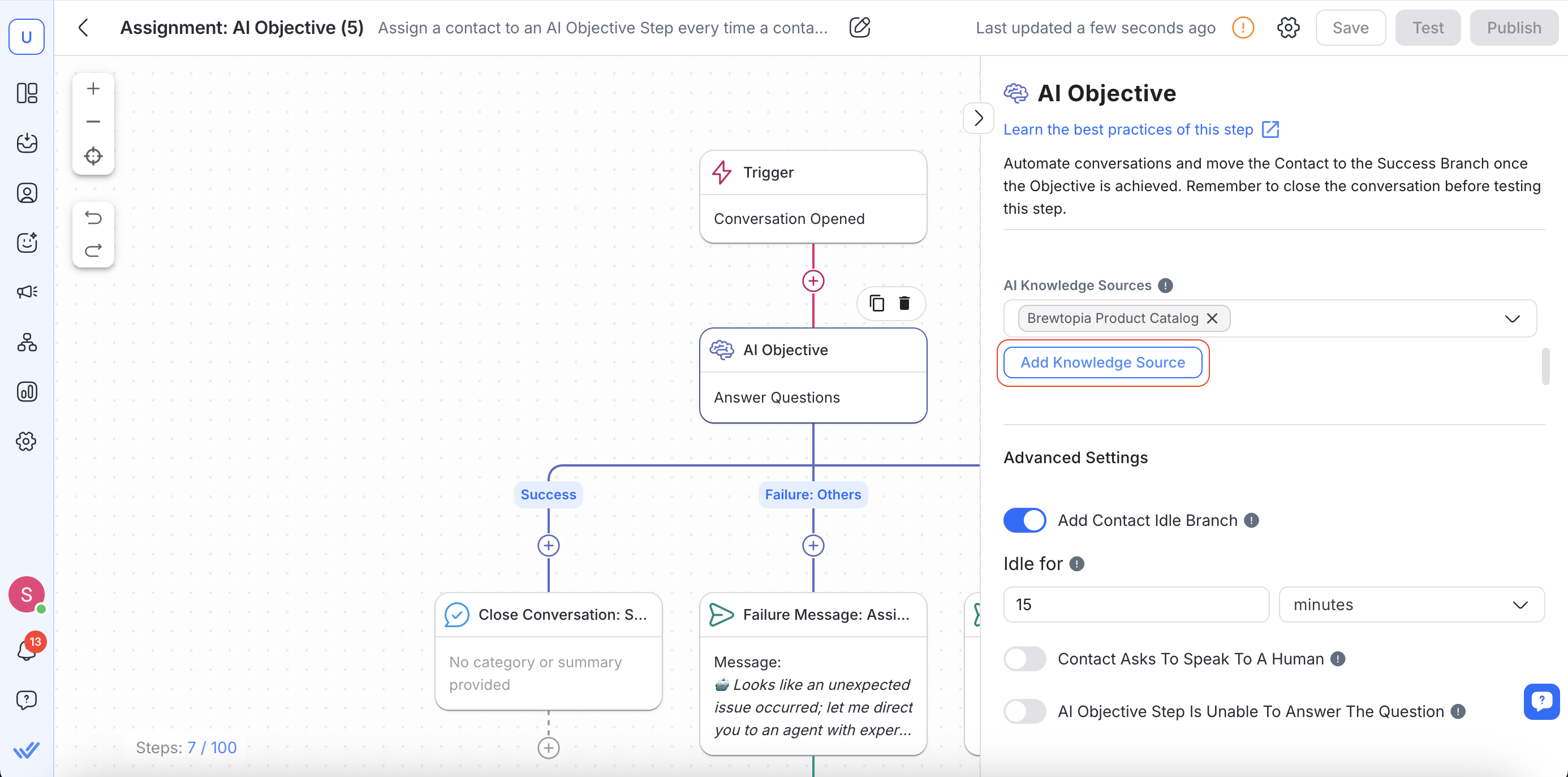Click the undo arrow icon

coord(93,218)
